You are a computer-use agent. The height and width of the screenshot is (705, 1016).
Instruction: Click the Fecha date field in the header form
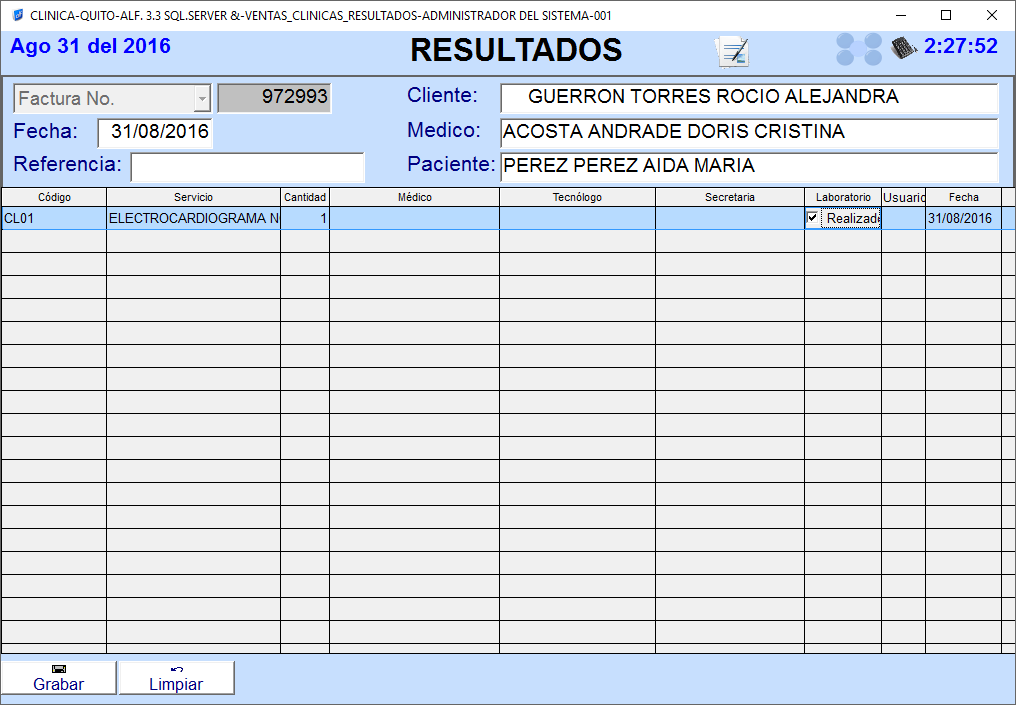coord(155,132)
